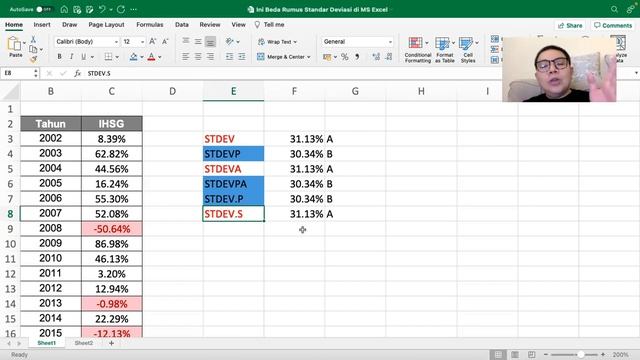Click the Center horizontally alignment icon
The width and height of the screenshot is (640, 360).
[198, 56]
